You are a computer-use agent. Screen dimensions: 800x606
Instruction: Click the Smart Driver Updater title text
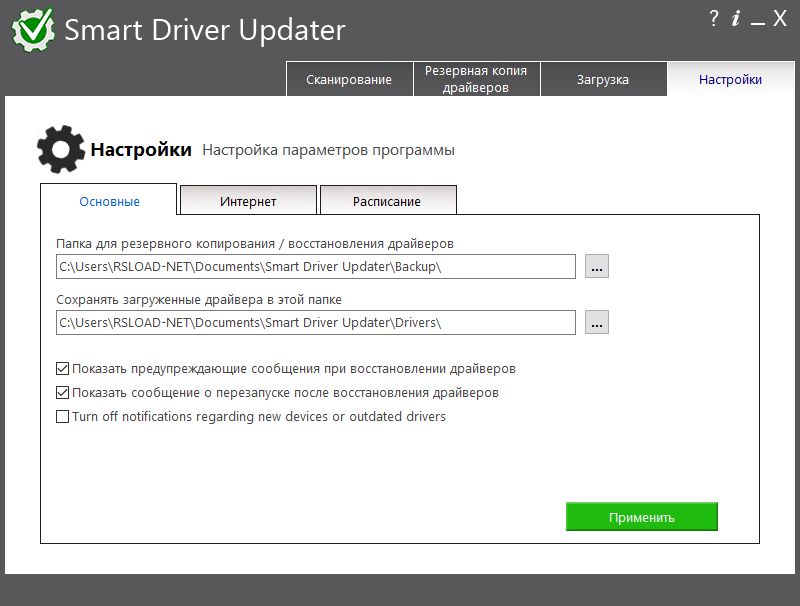click(x=205, y=30)
